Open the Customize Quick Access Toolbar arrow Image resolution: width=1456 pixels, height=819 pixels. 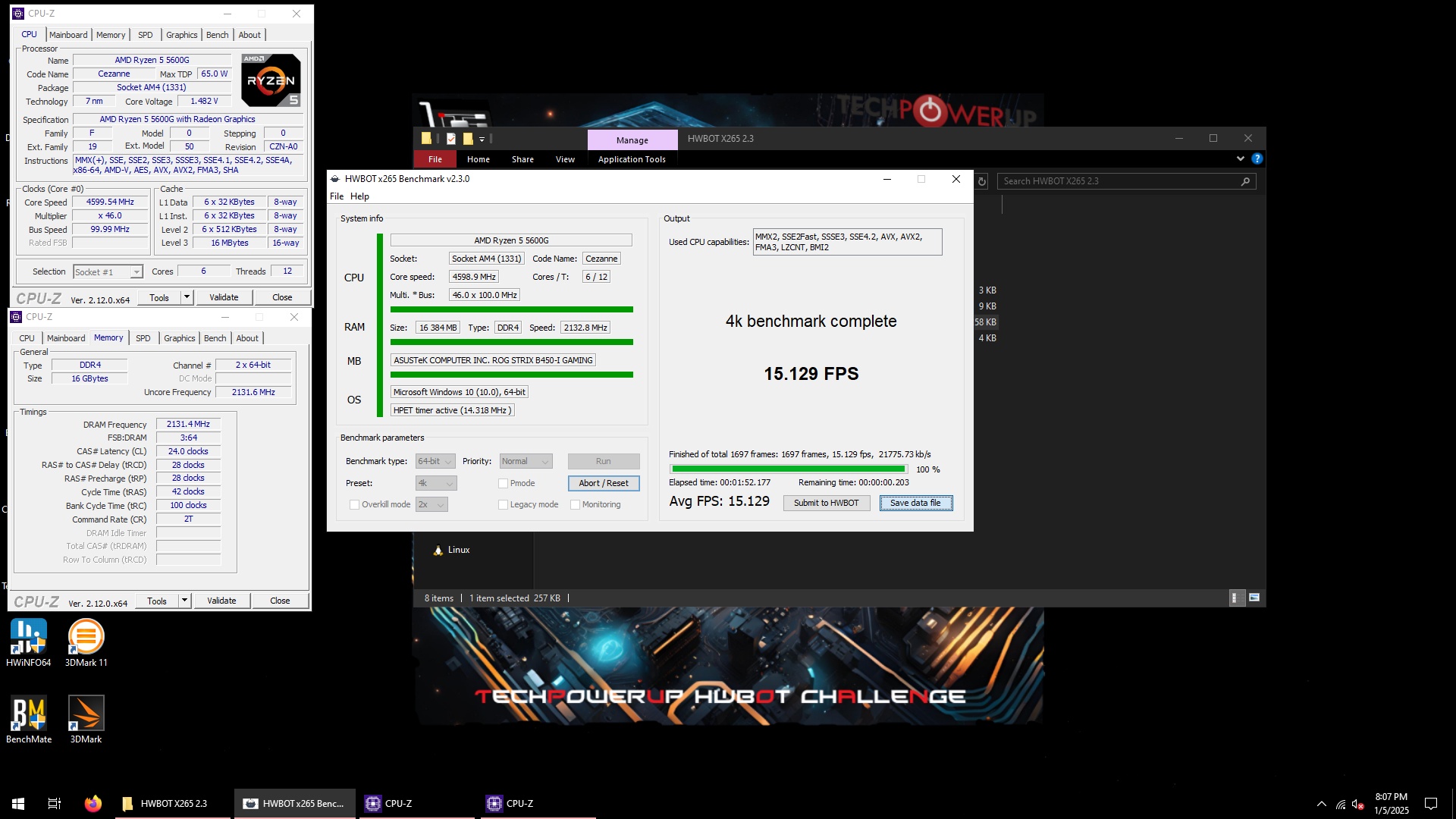pos(482,140)
